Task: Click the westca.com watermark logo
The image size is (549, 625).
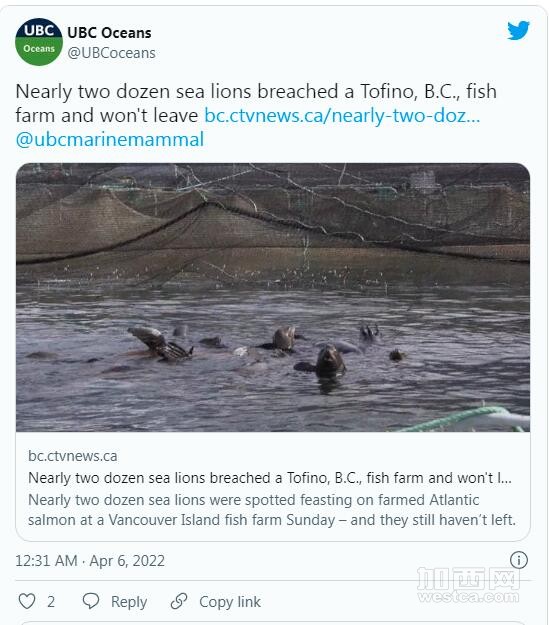Action: [x=468, y=585]
